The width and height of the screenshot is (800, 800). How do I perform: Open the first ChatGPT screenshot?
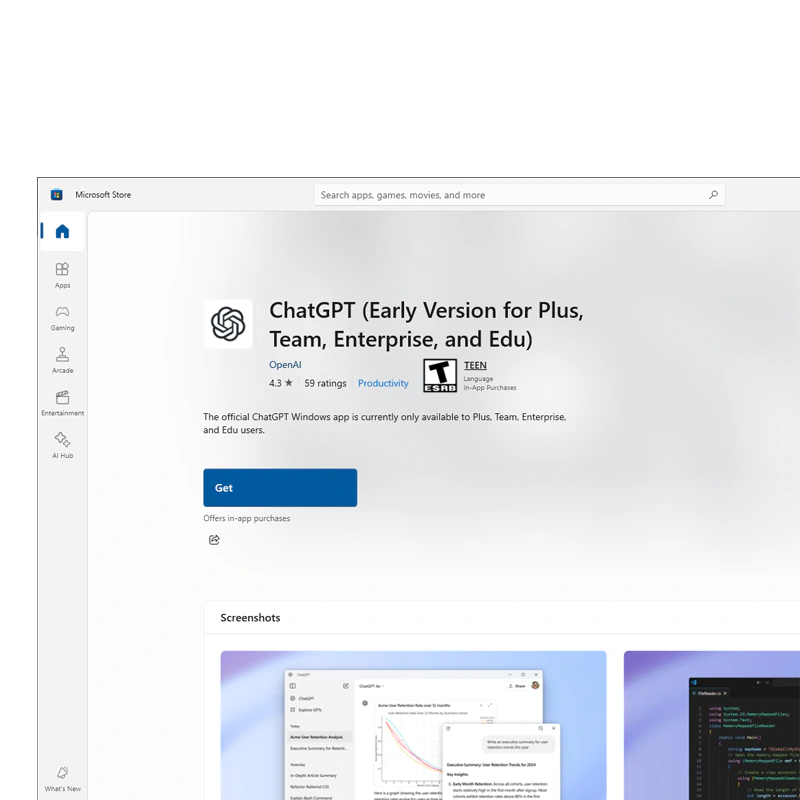pyautogui.click(x=415, y=725)
